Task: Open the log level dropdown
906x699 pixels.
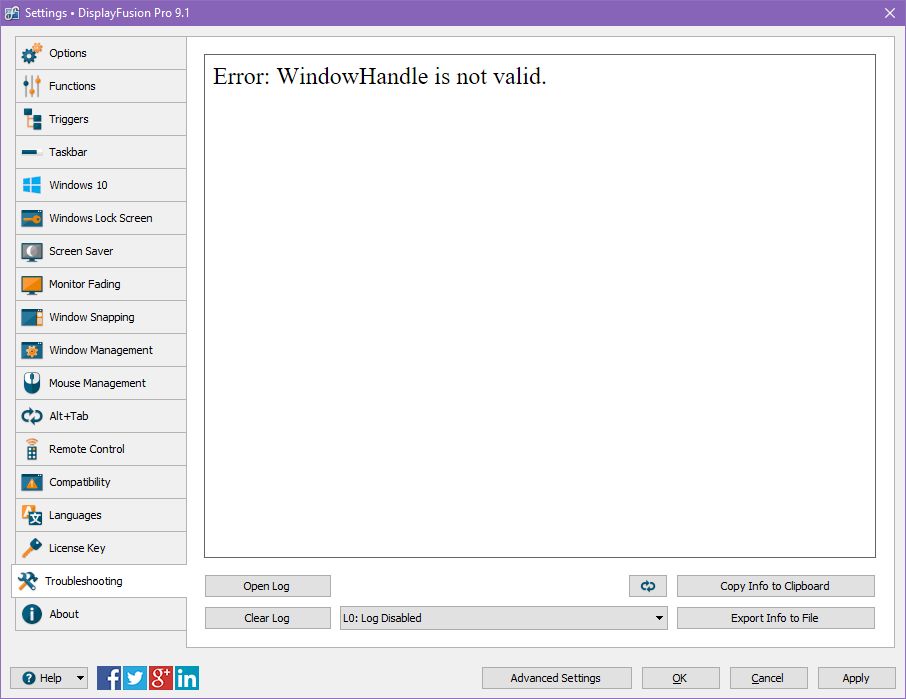Action: coord(503,618)
